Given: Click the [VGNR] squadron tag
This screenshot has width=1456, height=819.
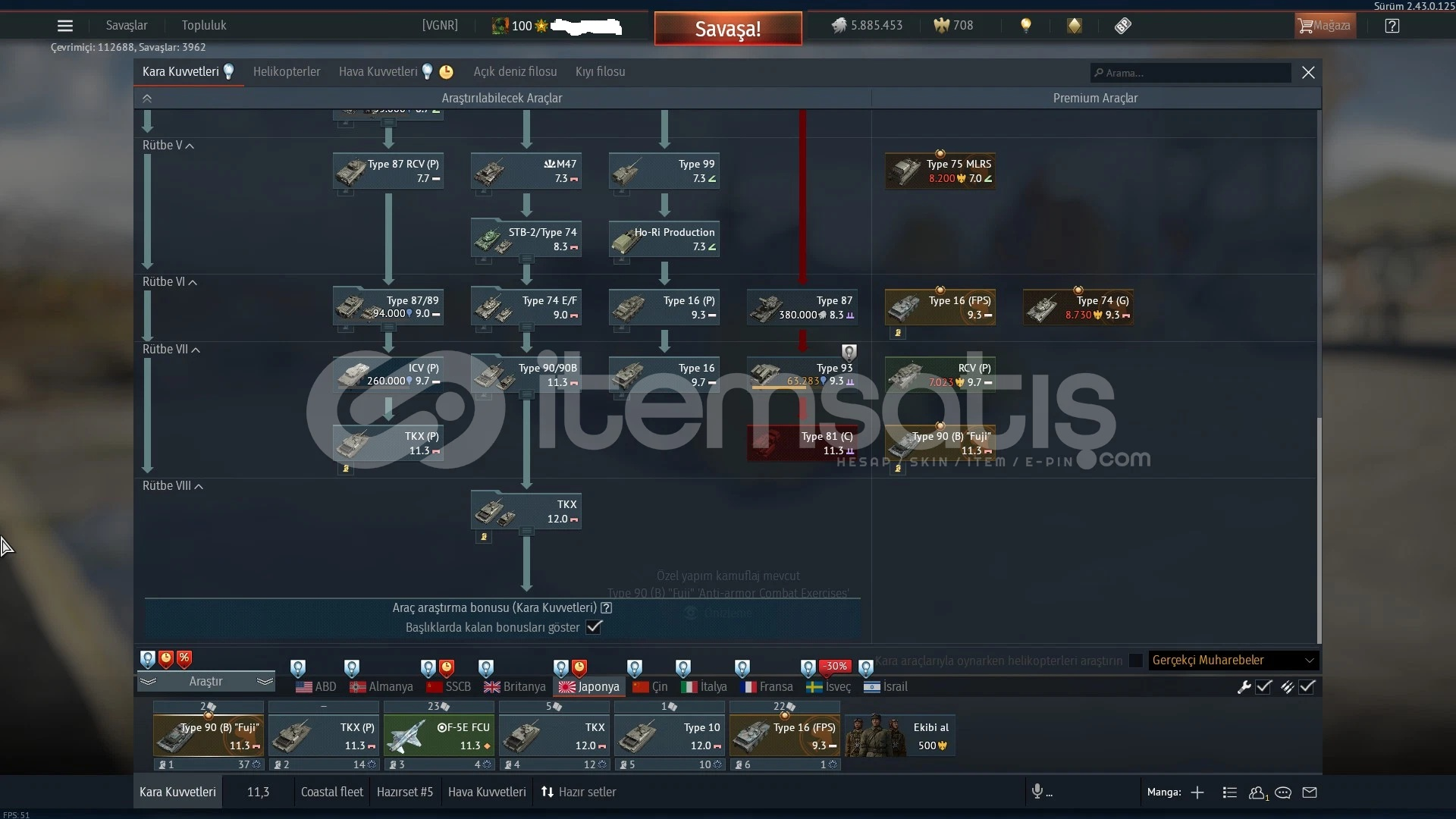Looking at the screenshot, I should coord(440,26).
